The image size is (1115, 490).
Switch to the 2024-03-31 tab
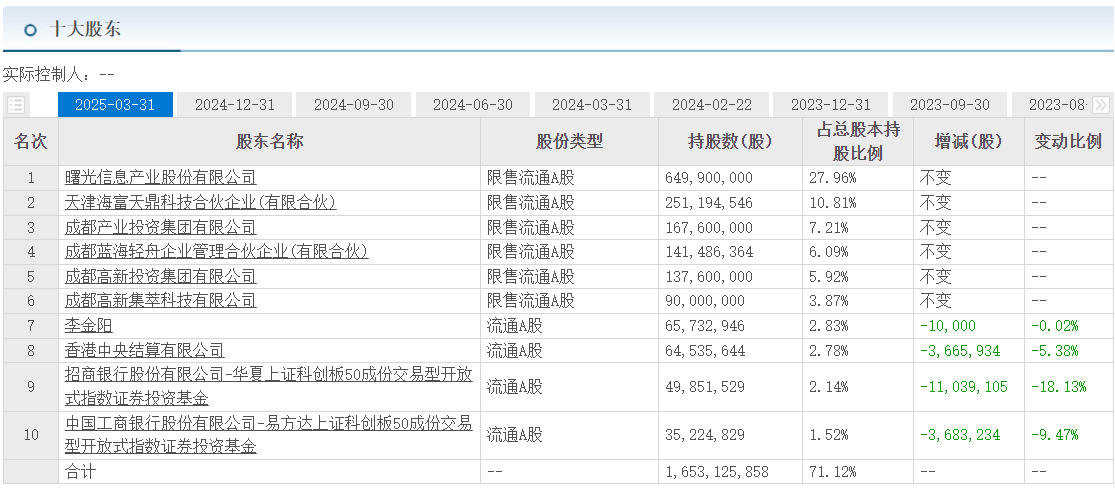[x=592, y=105]
